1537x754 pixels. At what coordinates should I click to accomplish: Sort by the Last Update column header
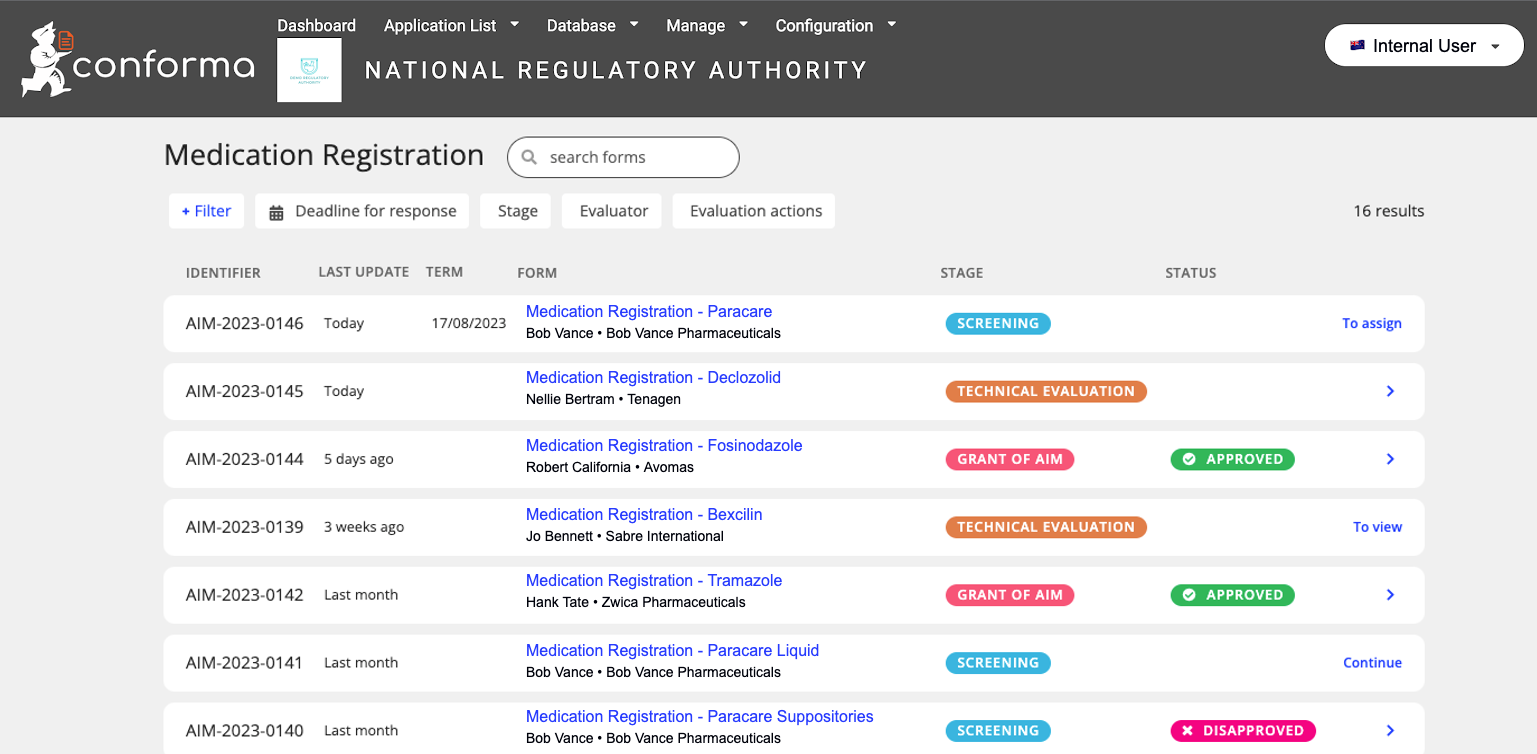(363, 272)
